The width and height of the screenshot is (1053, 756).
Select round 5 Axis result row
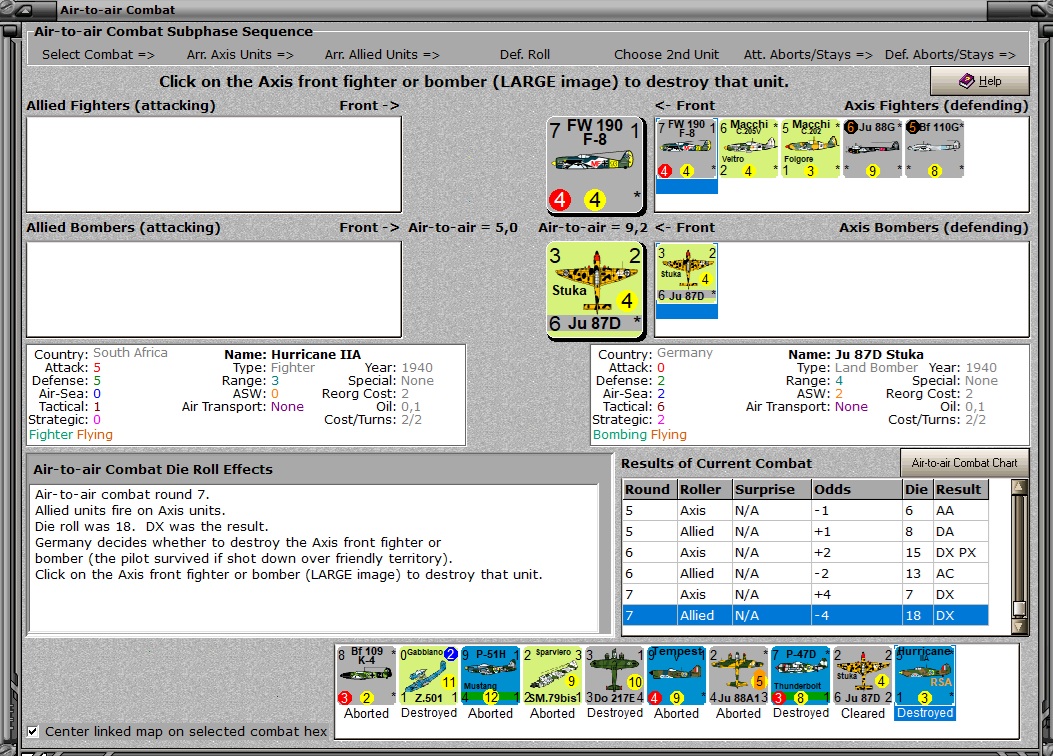pos(806,511)
